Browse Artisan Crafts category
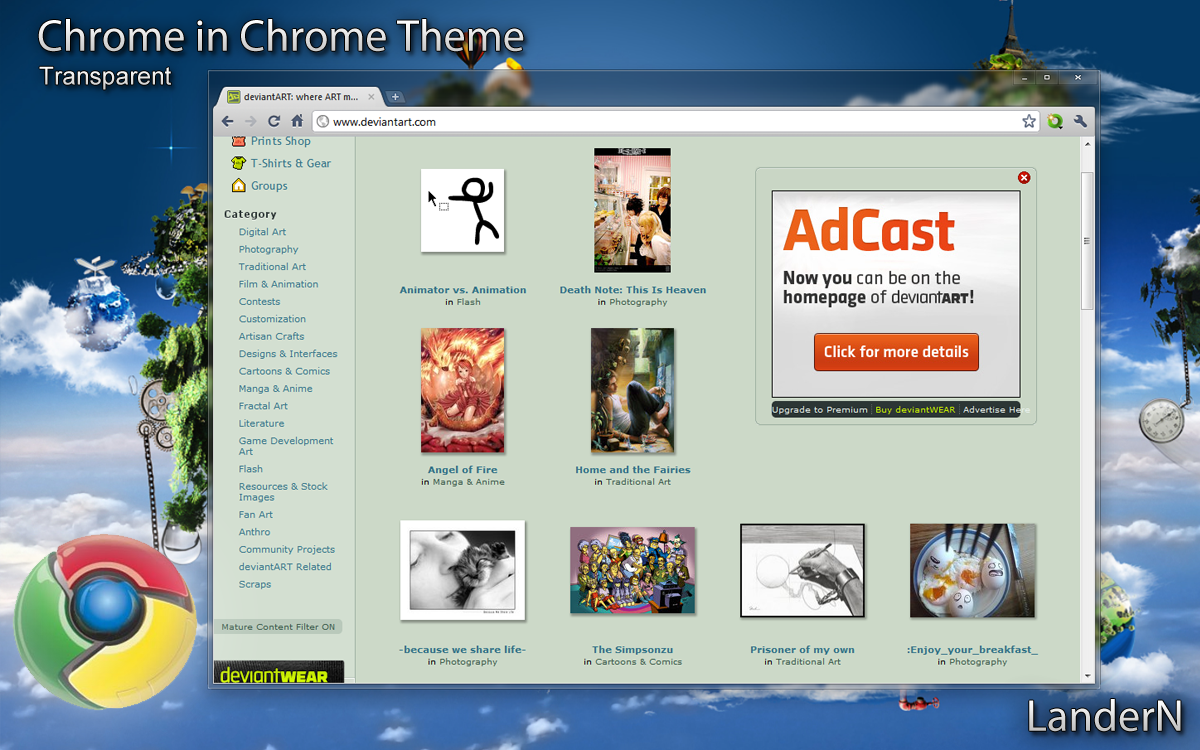 click(x=271, y=336)
